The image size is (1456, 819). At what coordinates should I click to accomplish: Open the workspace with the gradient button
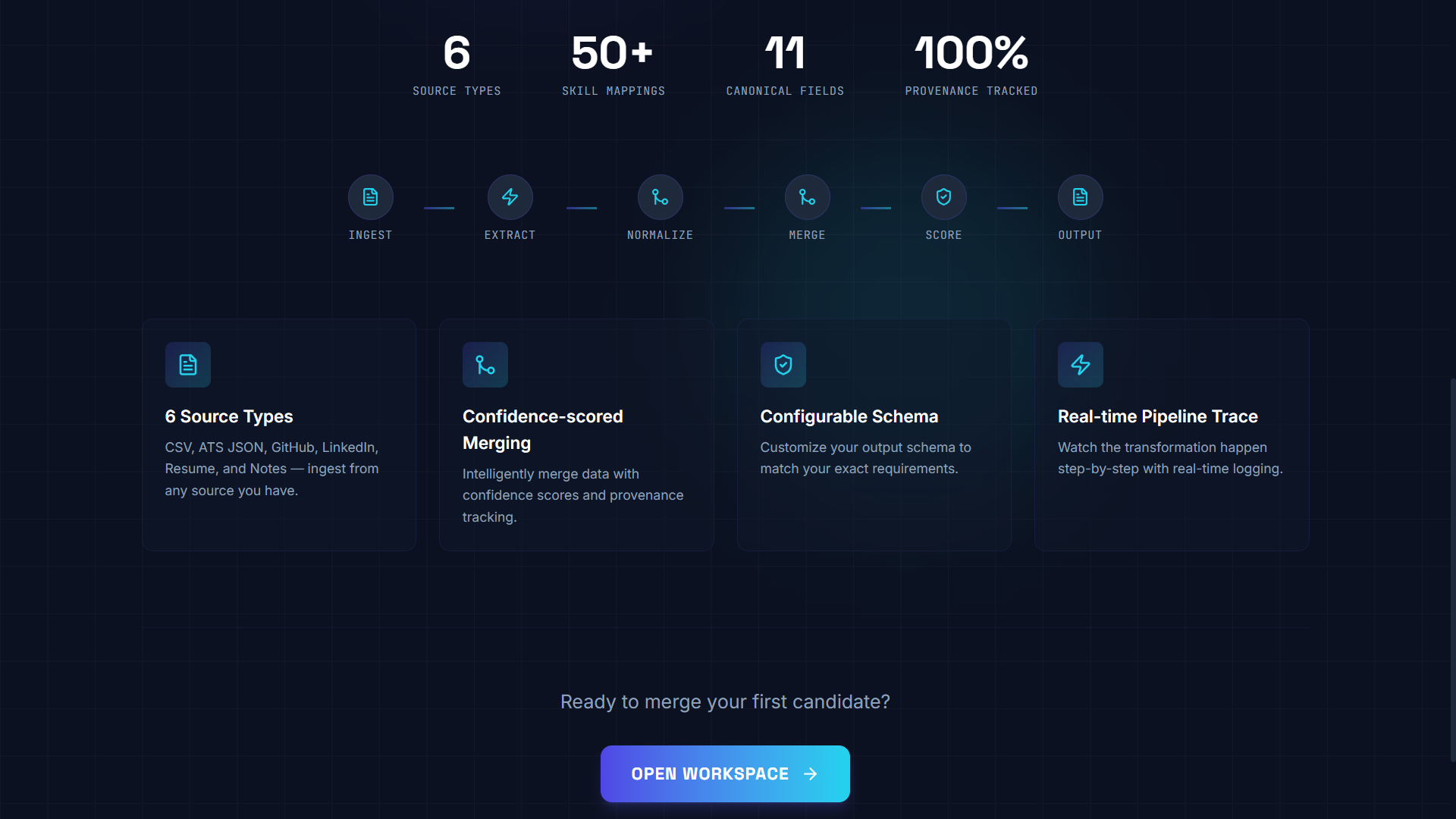pyautogui.click(x=725, y=773)
